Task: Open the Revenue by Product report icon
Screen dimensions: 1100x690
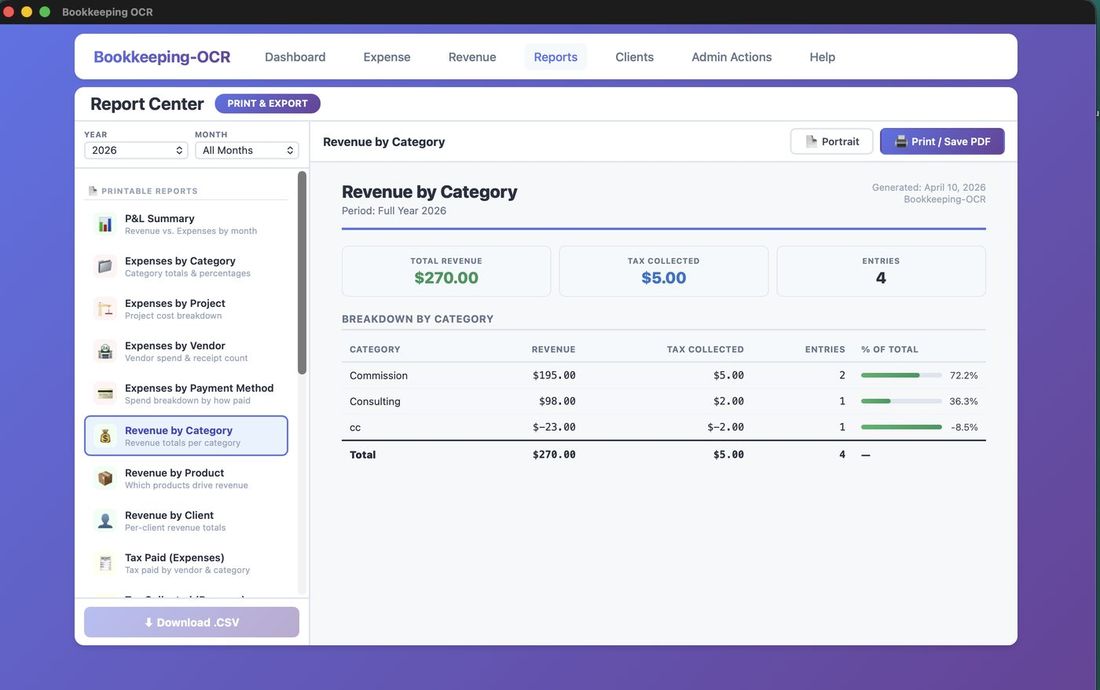Action: coord(104,477)
